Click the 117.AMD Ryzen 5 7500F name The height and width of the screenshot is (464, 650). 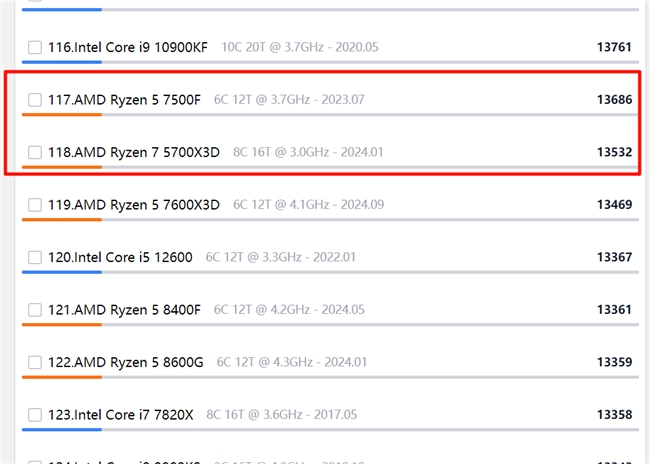tap(124, 100)
